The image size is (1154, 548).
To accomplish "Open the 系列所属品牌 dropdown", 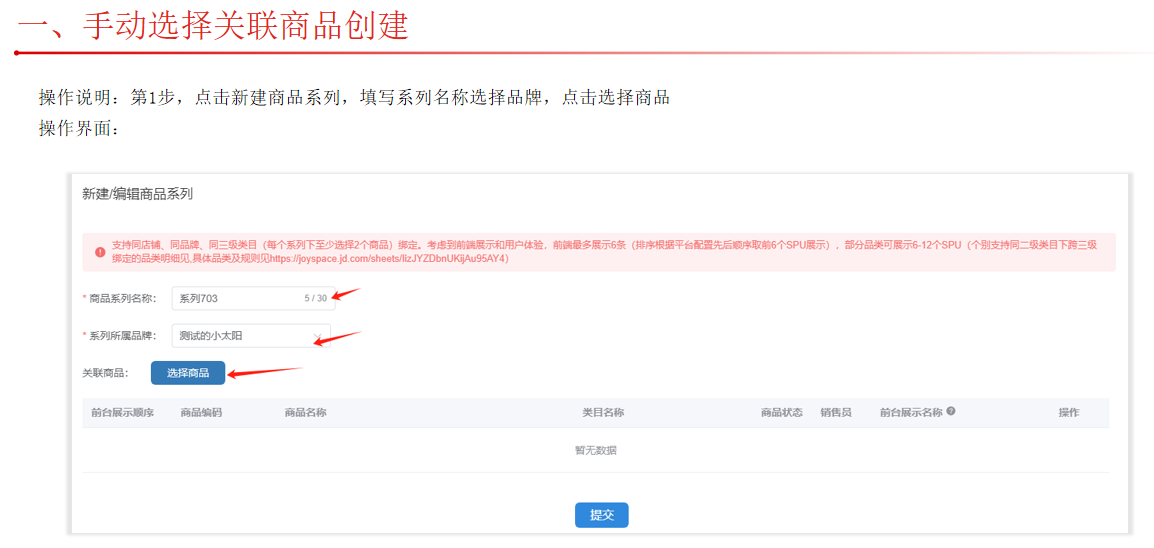I will coord(250,336).
